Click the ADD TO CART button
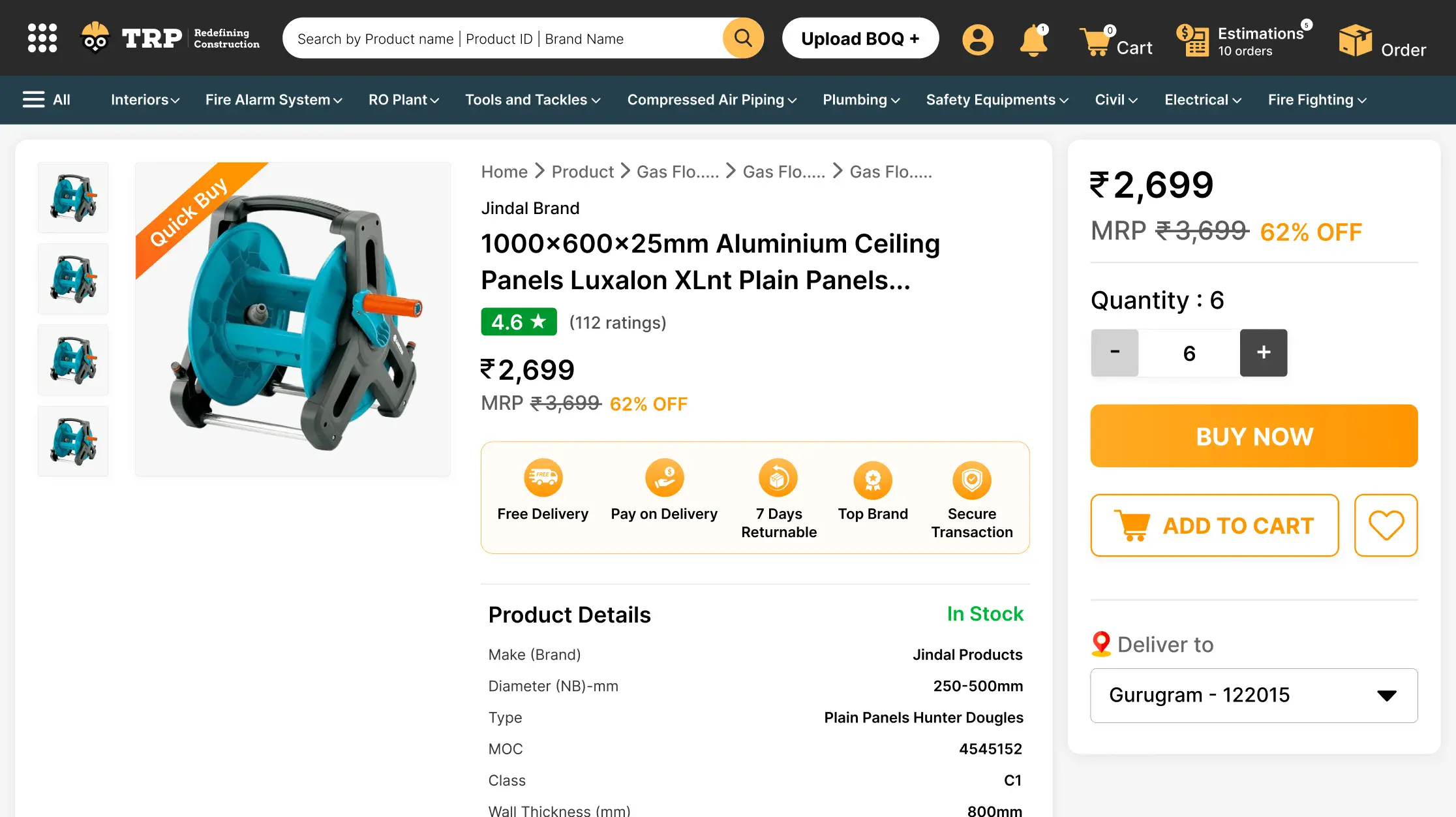The image size is (1456, 817). (x=1214, y=525)
